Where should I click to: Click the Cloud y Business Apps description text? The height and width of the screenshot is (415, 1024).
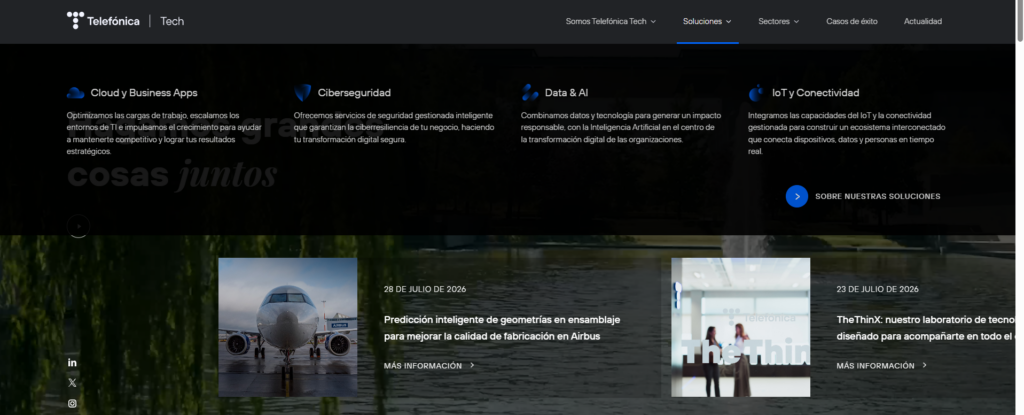pos(164,133)
